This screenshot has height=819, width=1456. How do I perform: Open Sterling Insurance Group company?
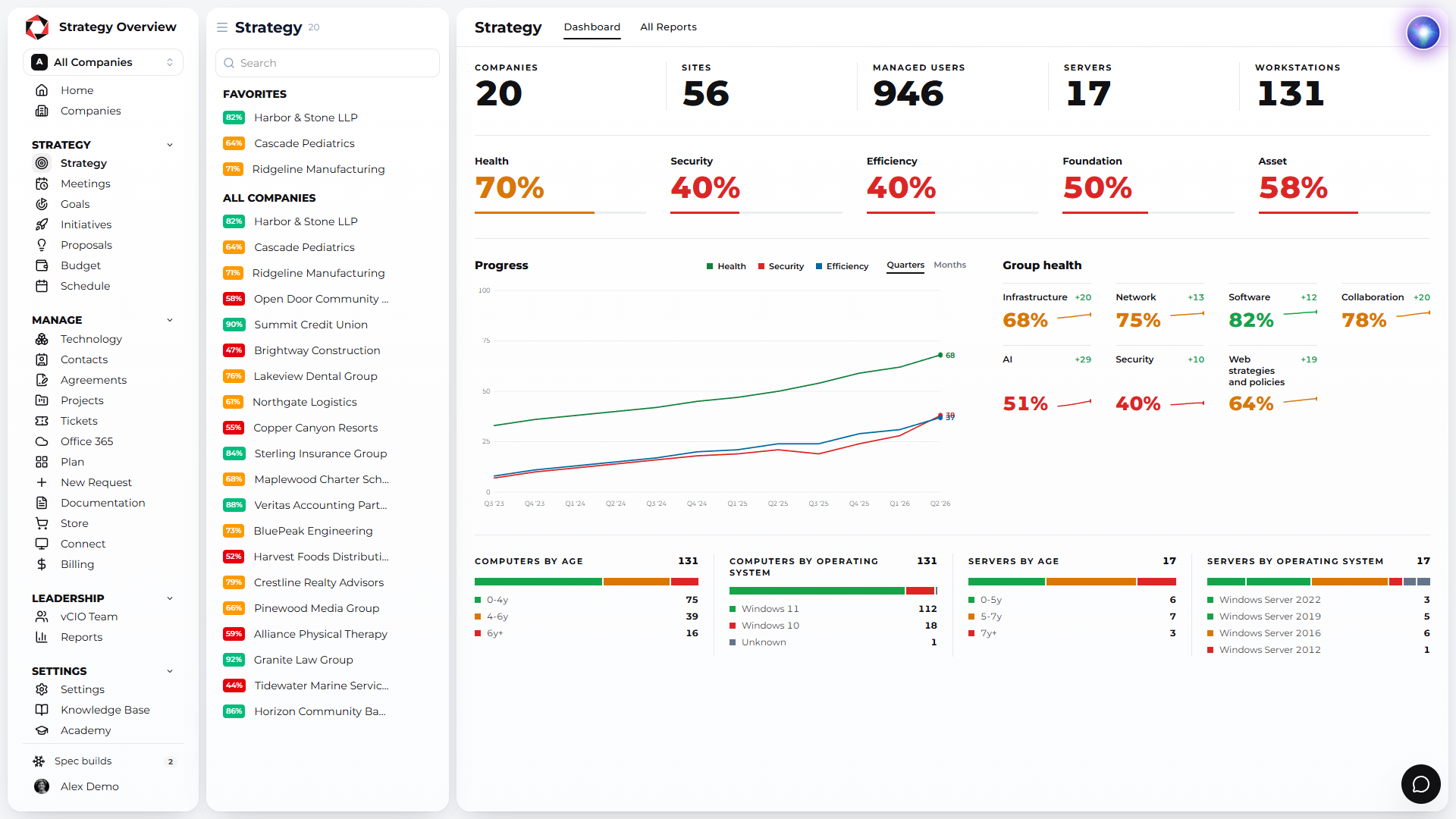328,453
